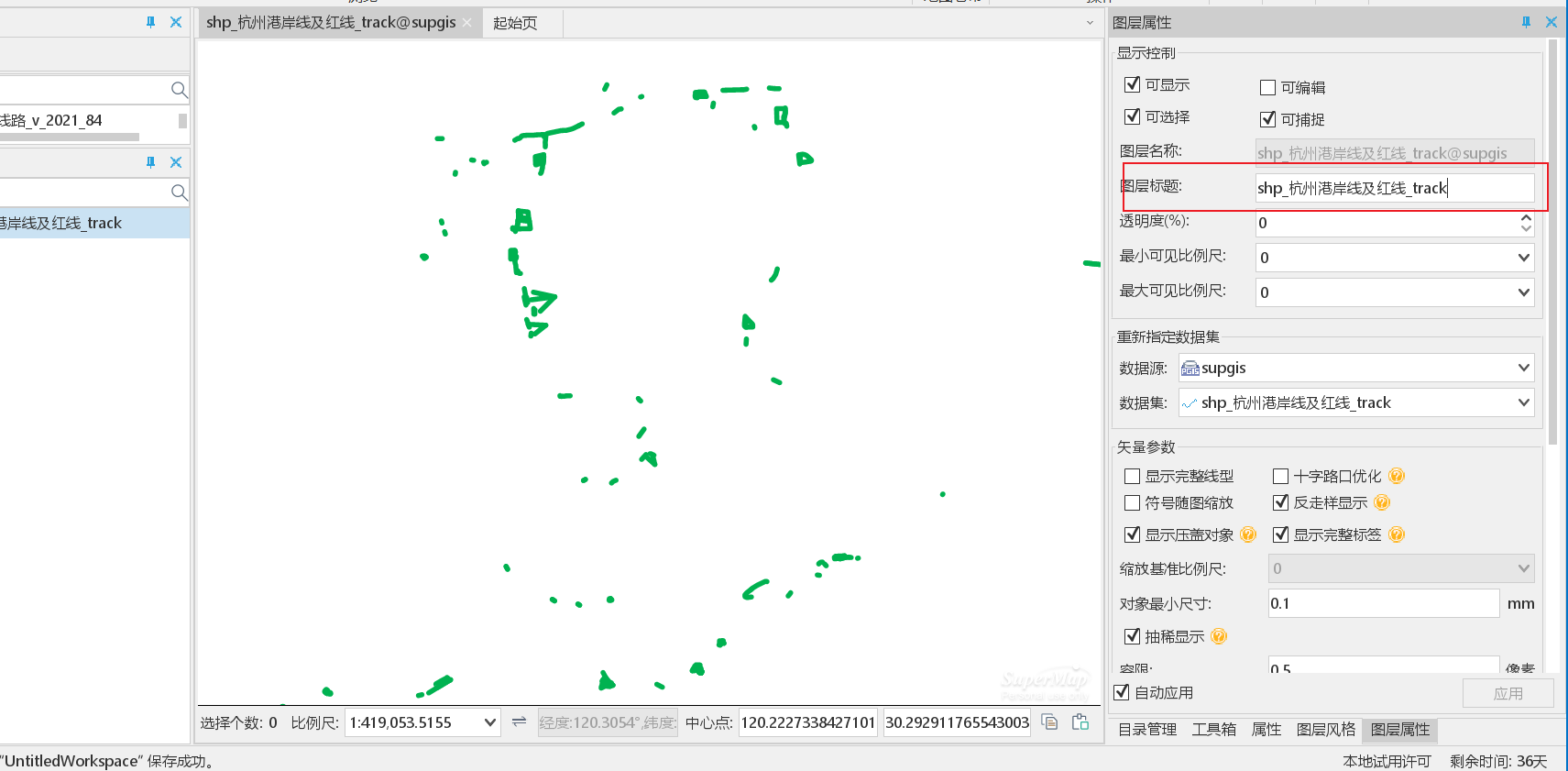Image resolution: width=1568 pixels, height=771 pixels.
Task: Enable the 可编辑 checkbox
Action: click(x=1268, y=88)
